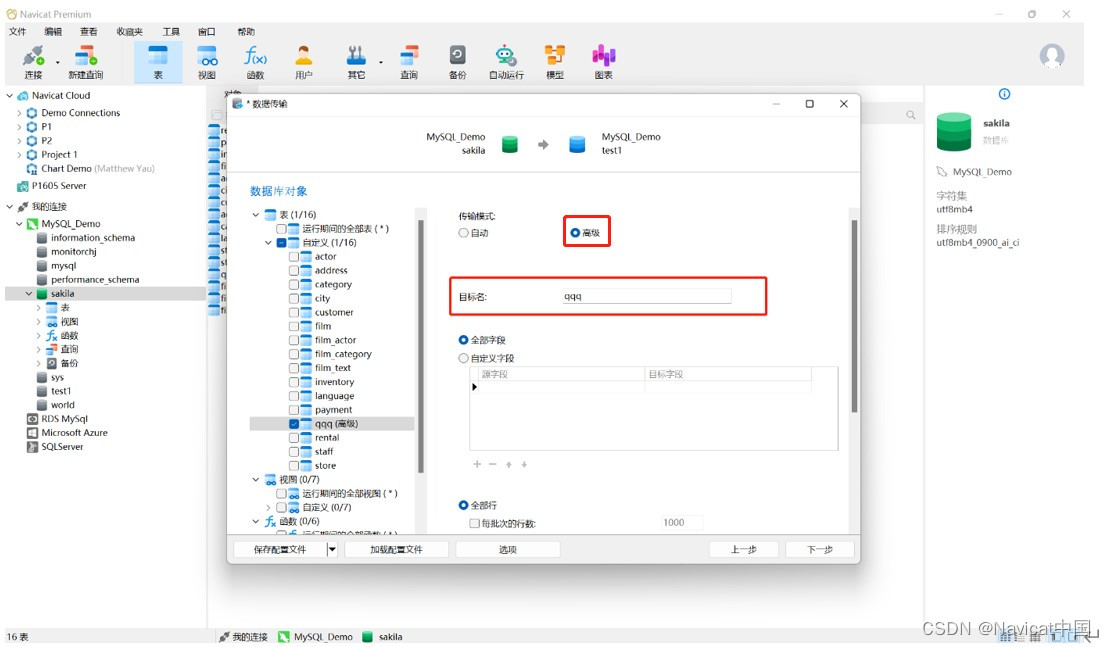Expand Demo Connections in sidebar

tap(19, 113)
